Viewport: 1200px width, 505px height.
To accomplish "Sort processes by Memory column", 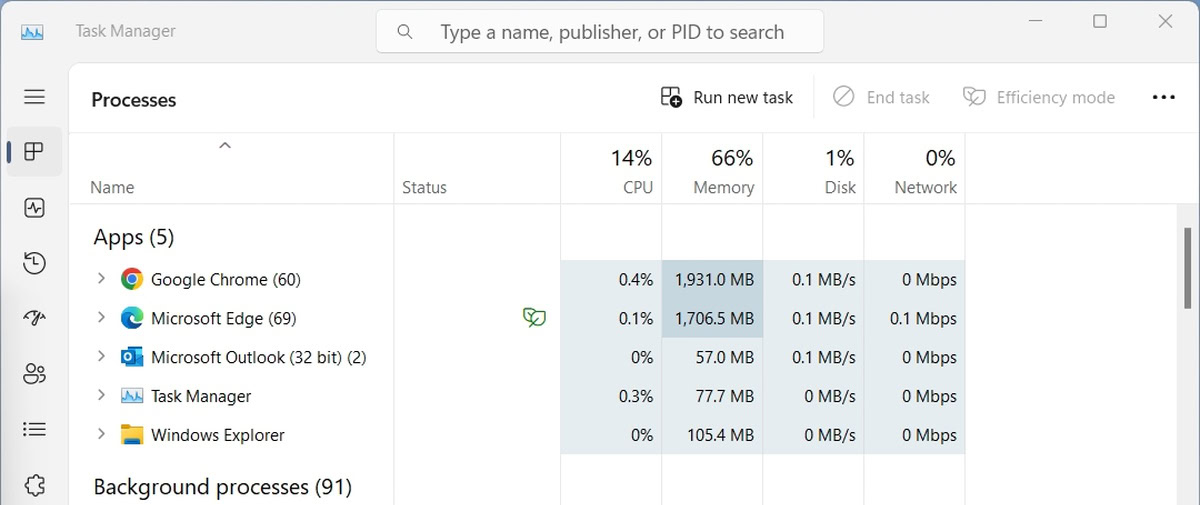I will pos(712,170).
